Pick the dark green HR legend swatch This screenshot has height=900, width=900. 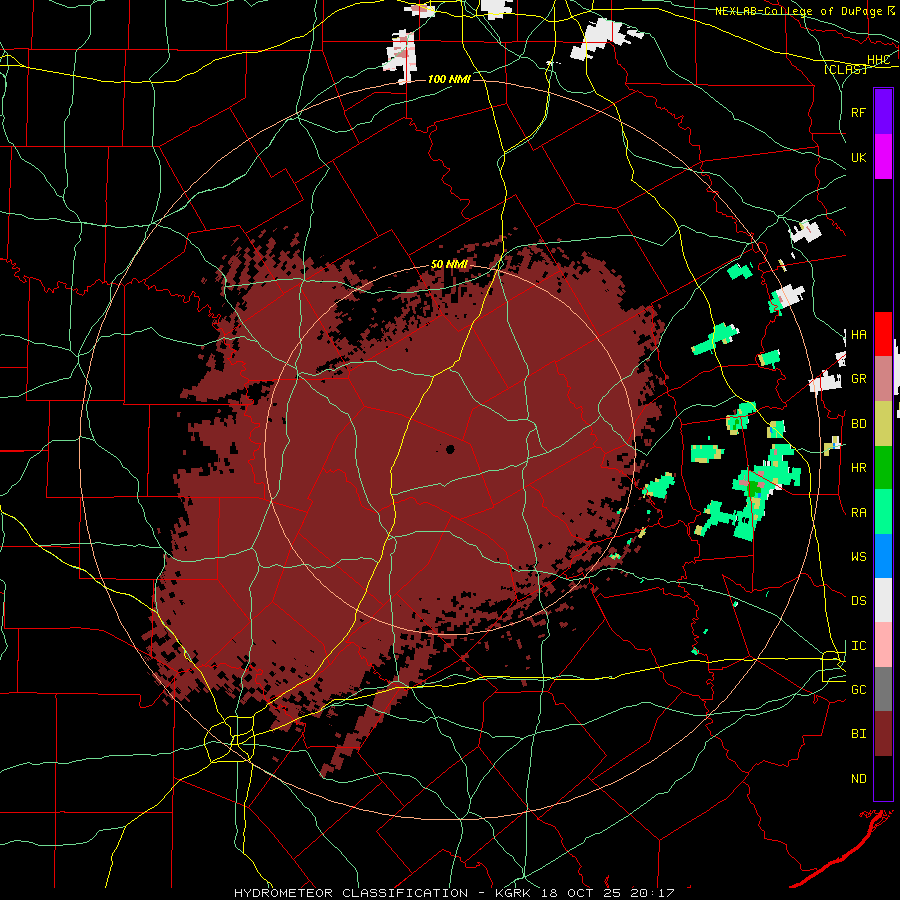(x=883, y=467)
